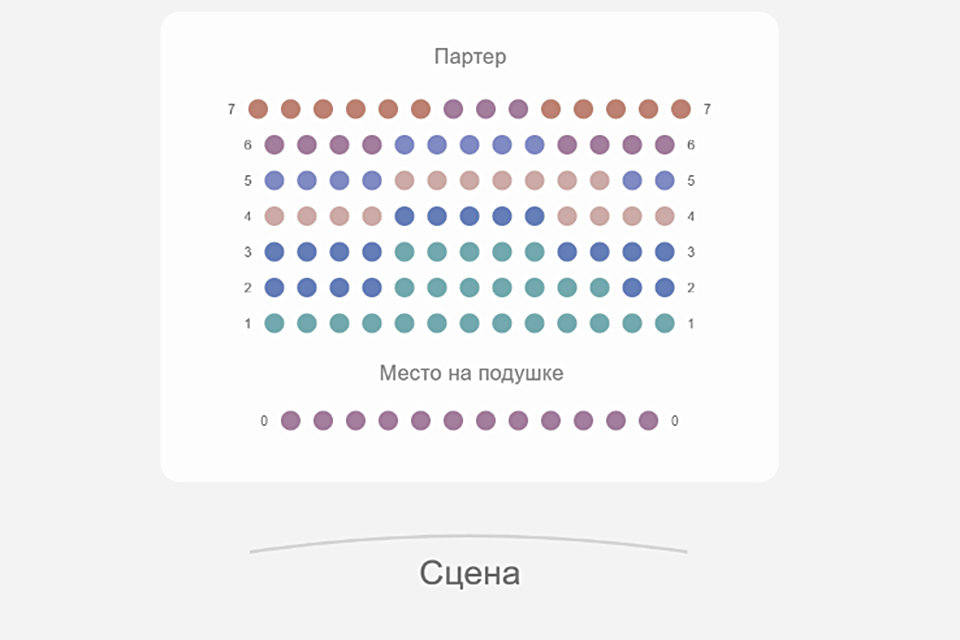This screenshot has height=640, width=960.
Task: Select the leftmost seat in row 4
Action: 274,216
